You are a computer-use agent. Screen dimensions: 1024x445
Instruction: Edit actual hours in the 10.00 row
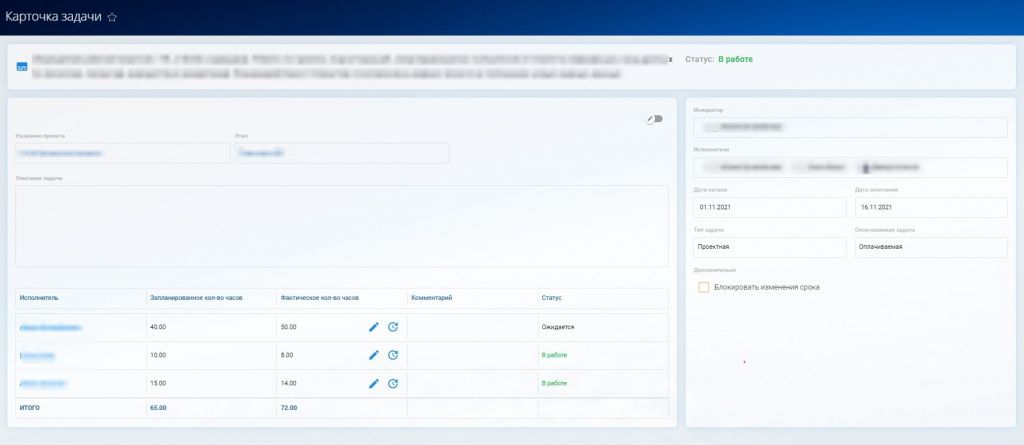tap(374, 355)
